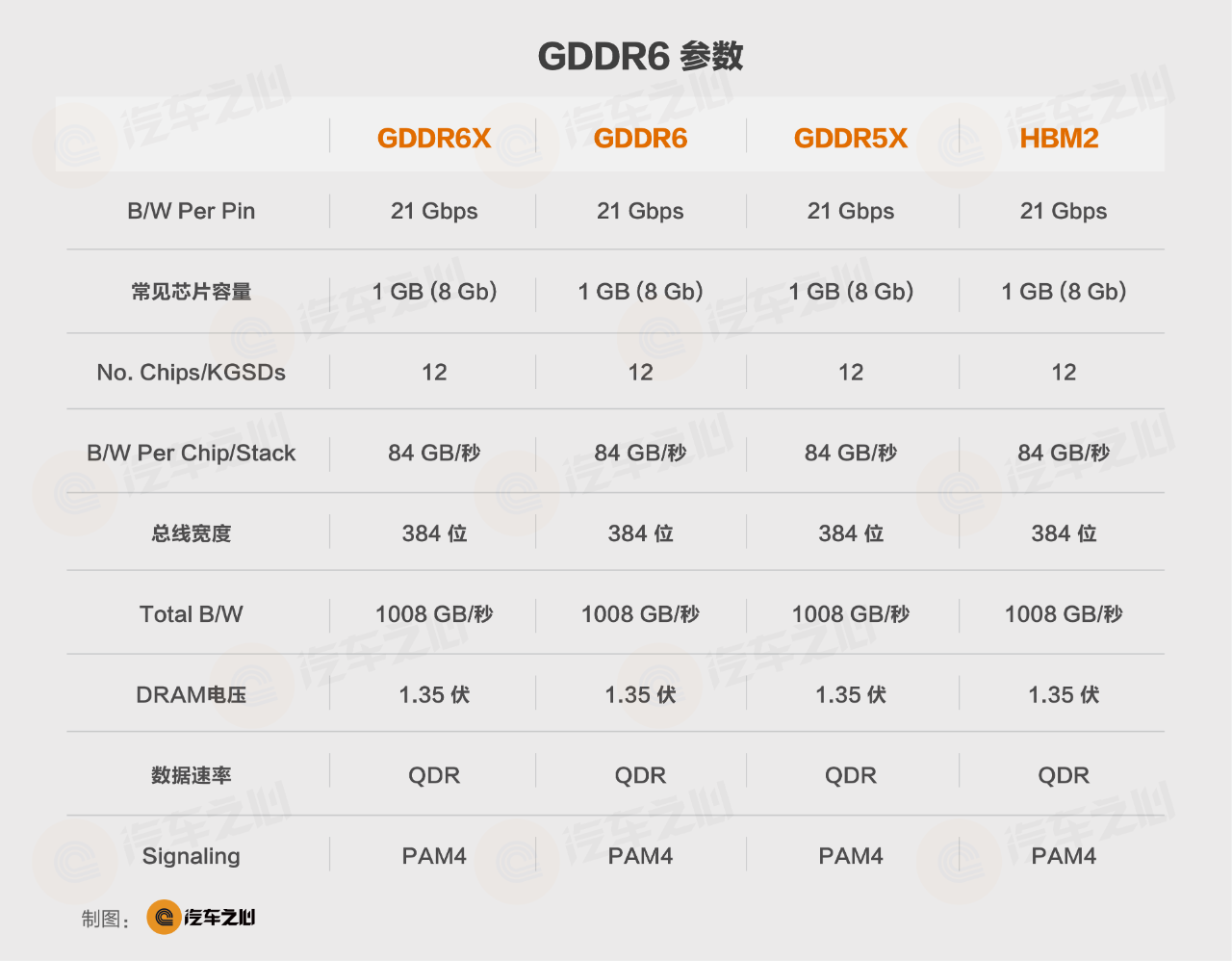
Task: Click "1008 GB/秒" under GDDR6X
Action: 434,614
